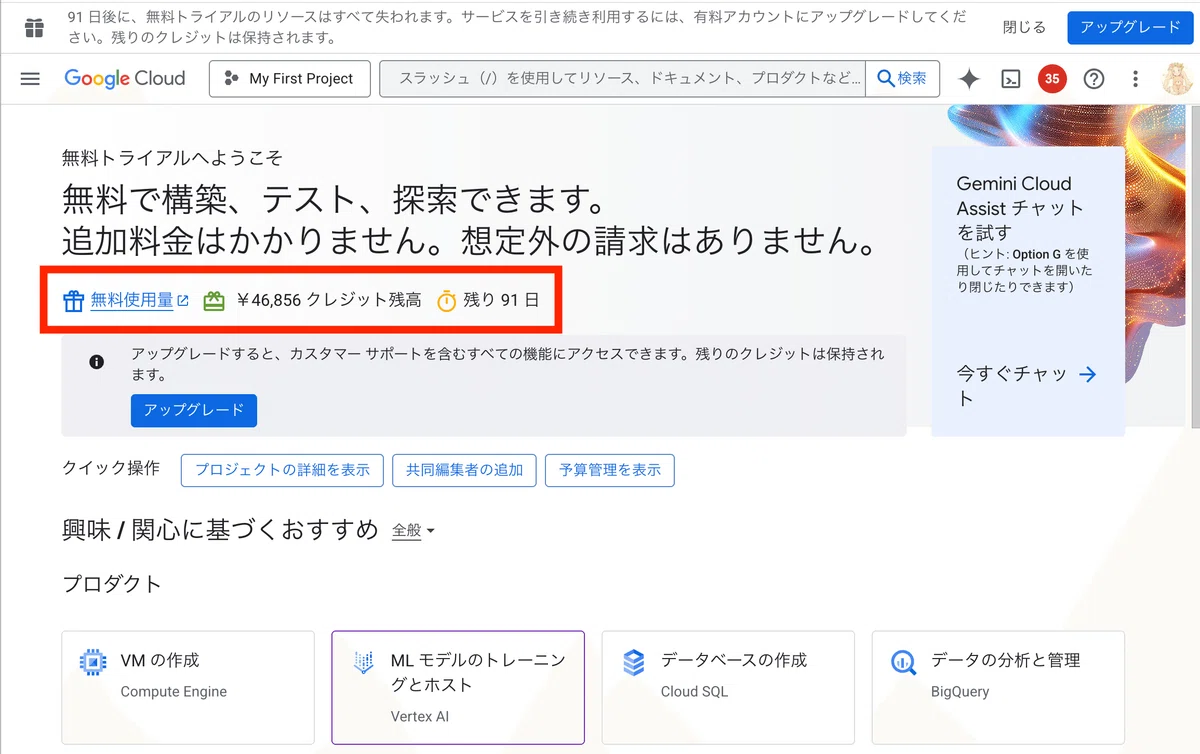Click the Compute Engine chip icon

click(x=94, y=662)
